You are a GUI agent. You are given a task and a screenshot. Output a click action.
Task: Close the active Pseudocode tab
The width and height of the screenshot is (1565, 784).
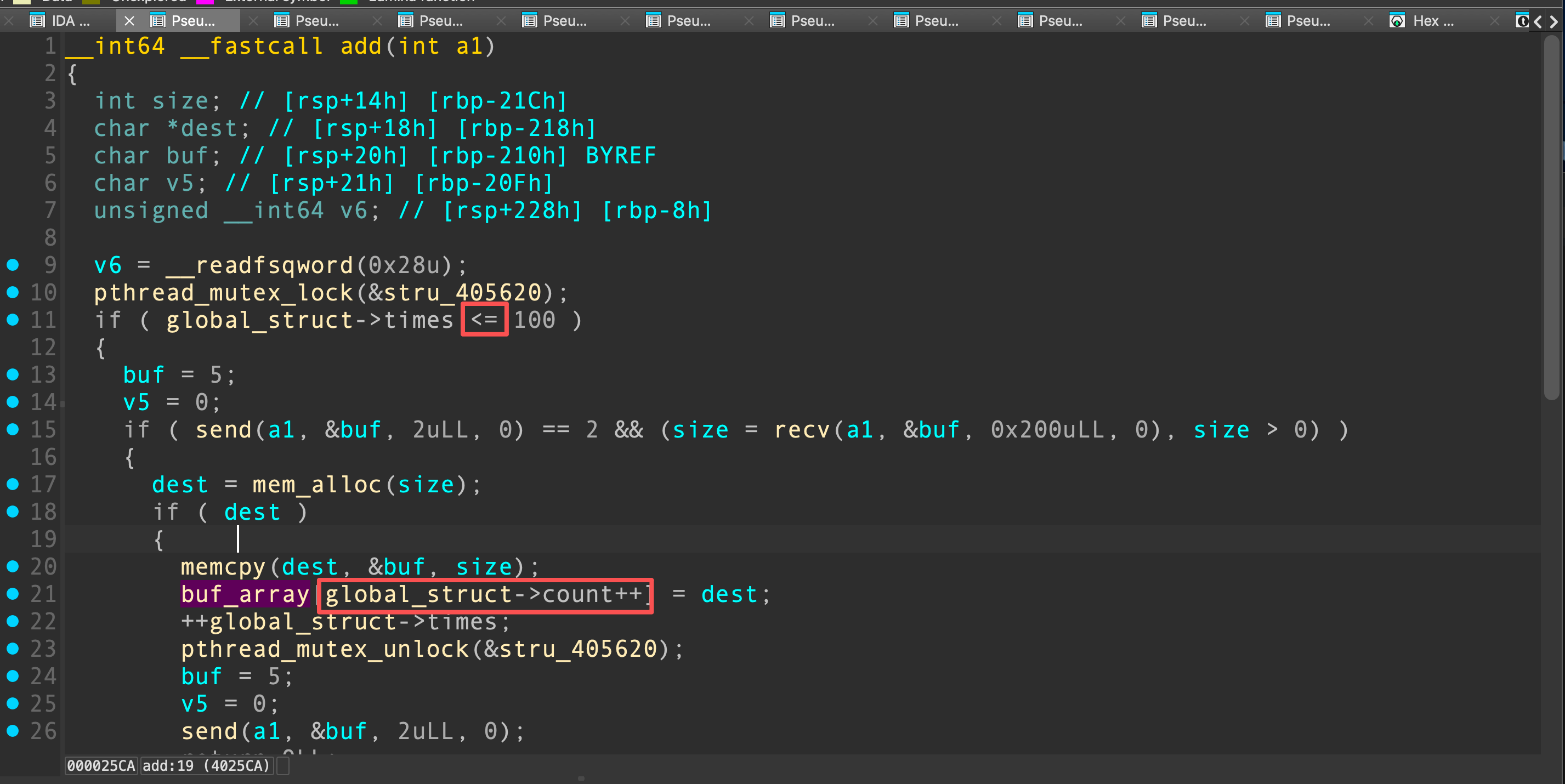(129, 21)
